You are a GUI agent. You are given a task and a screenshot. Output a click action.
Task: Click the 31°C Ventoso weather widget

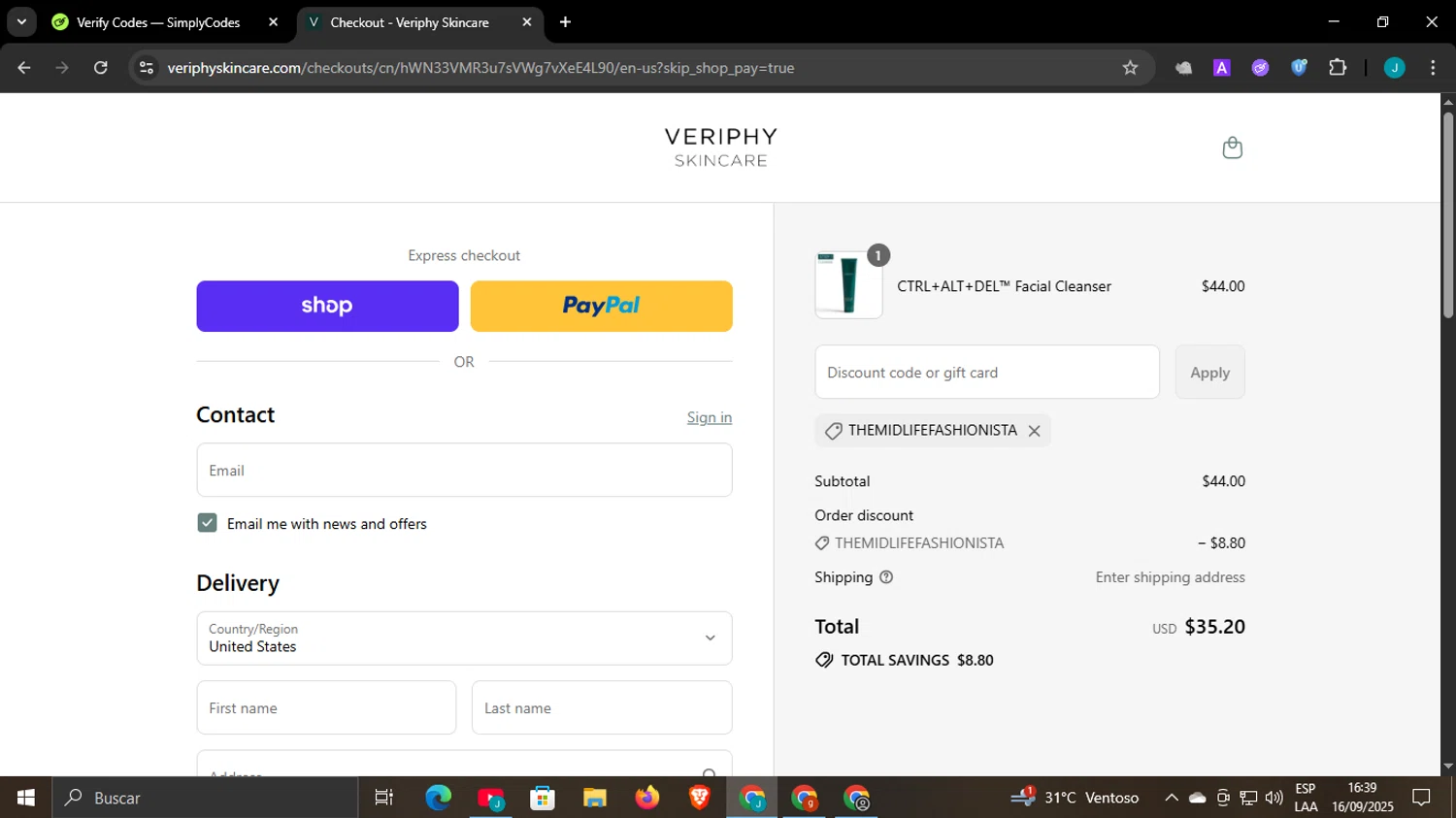[x=1075, y=798]
